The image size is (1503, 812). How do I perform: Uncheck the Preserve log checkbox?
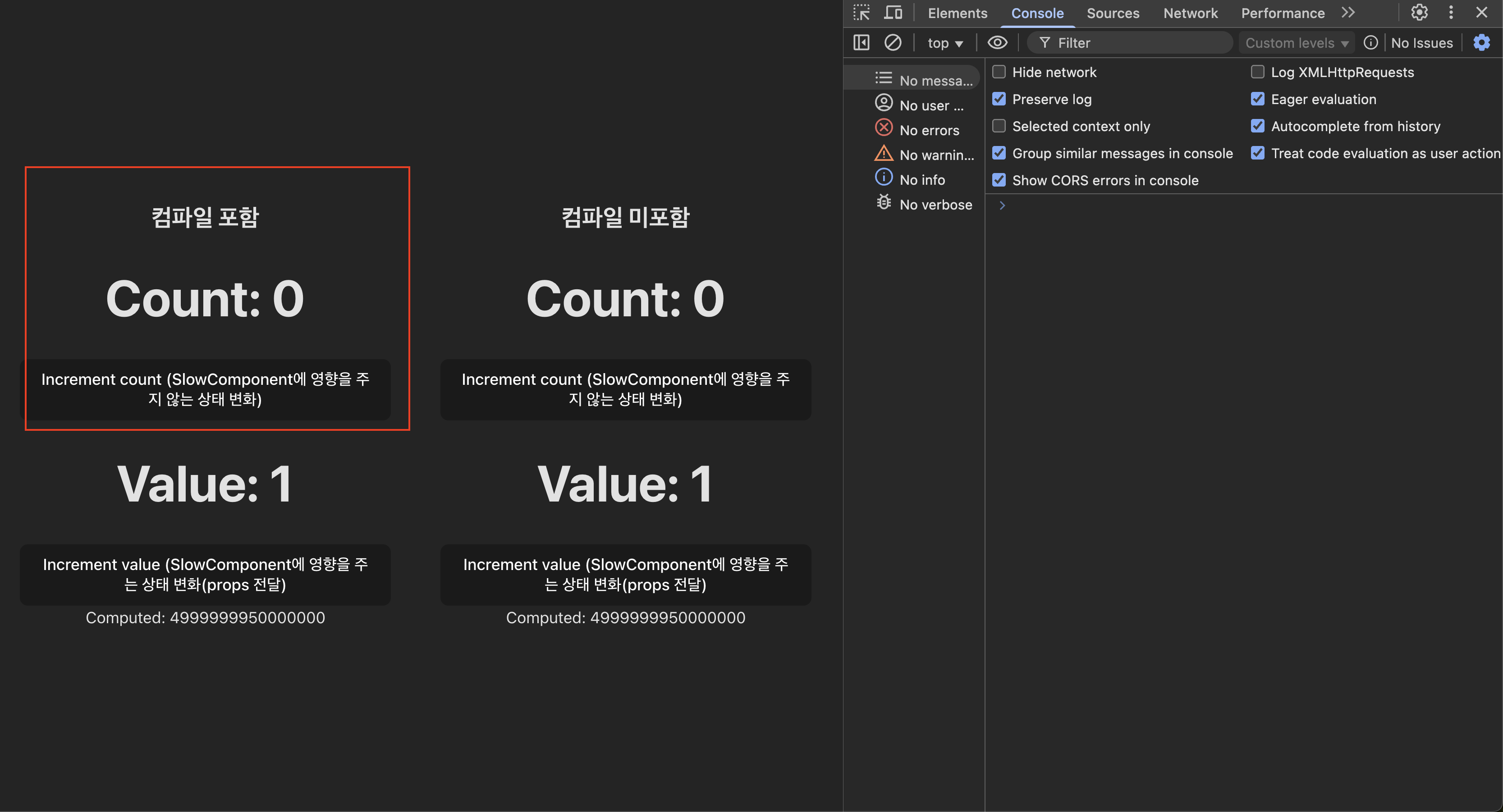tap(999, 99)
